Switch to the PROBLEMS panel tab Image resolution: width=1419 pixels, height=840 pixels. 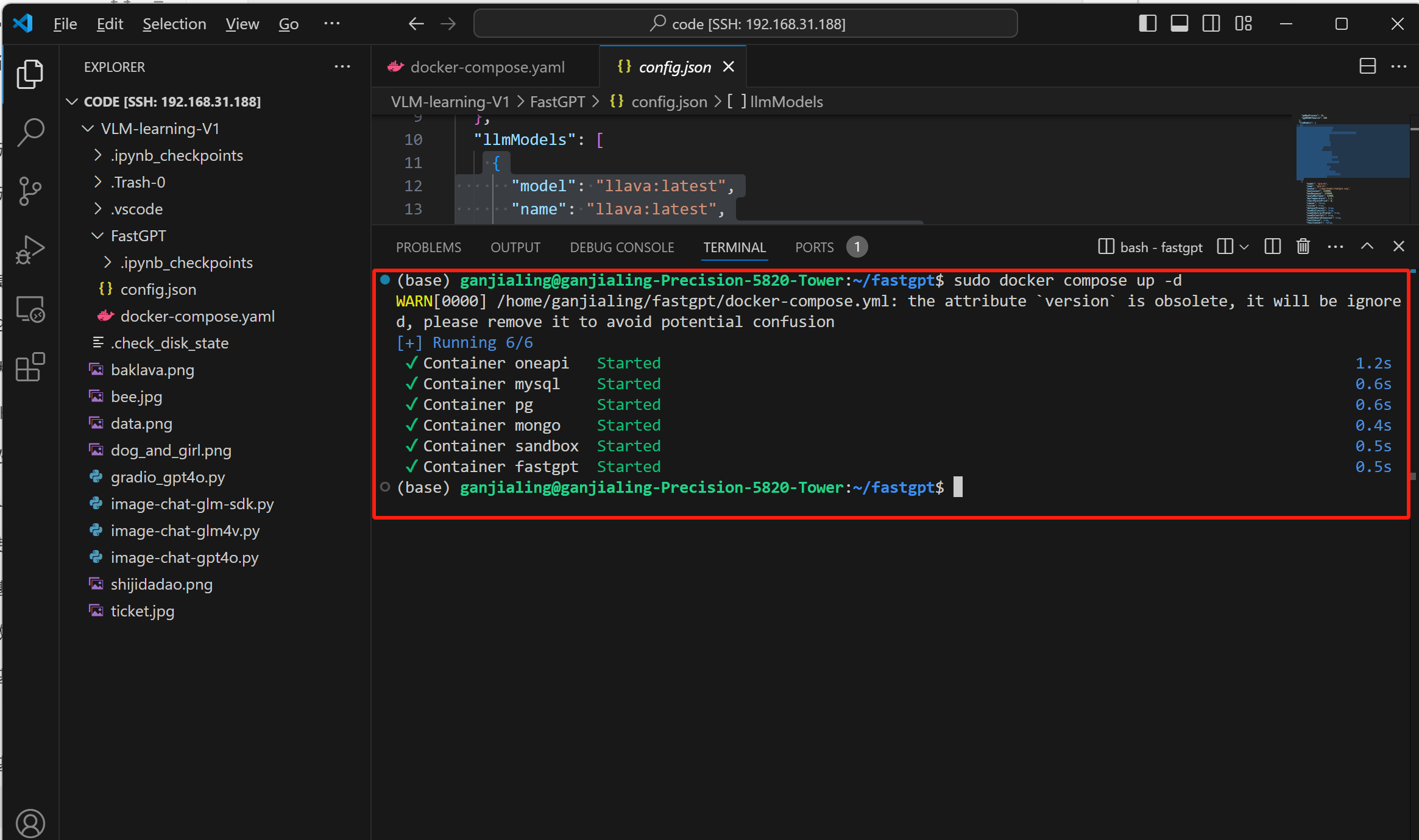coord(428,247)
